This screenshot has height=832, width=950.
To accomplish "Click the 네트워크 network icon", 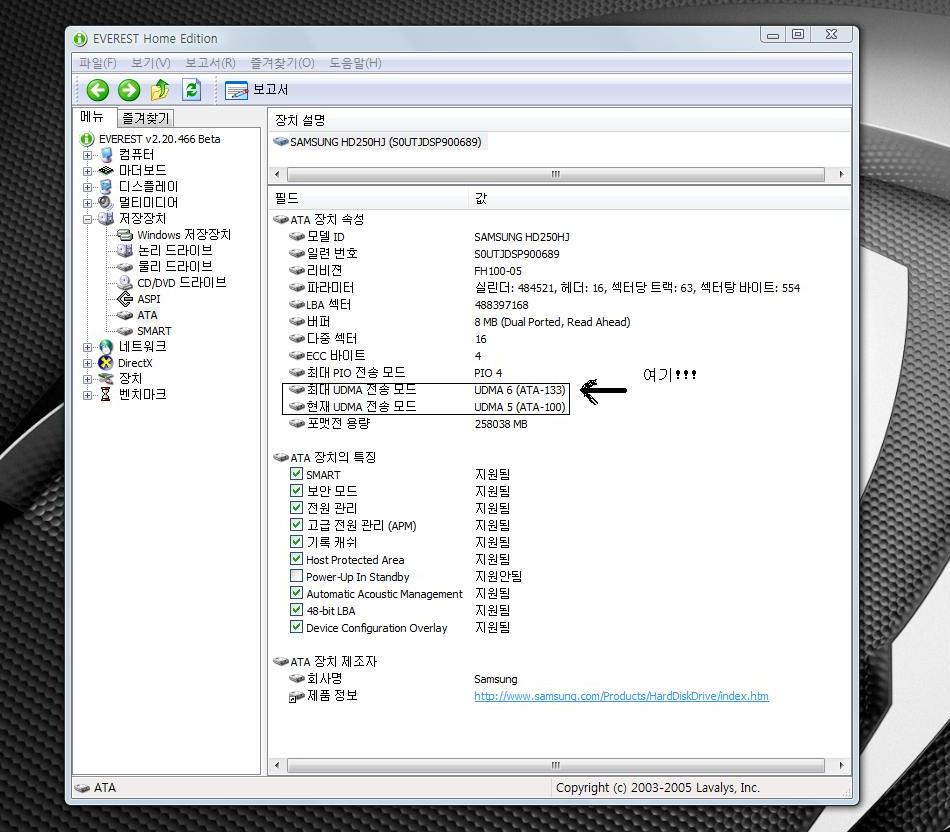I will pyautogui.click(x=106, y=347).
